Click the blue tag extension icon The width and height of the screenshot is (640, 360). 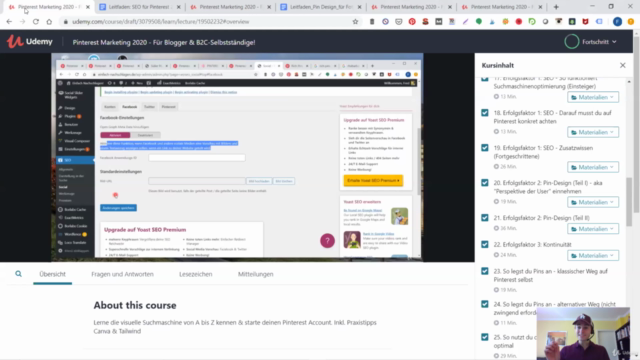click(x=599, y=22)
